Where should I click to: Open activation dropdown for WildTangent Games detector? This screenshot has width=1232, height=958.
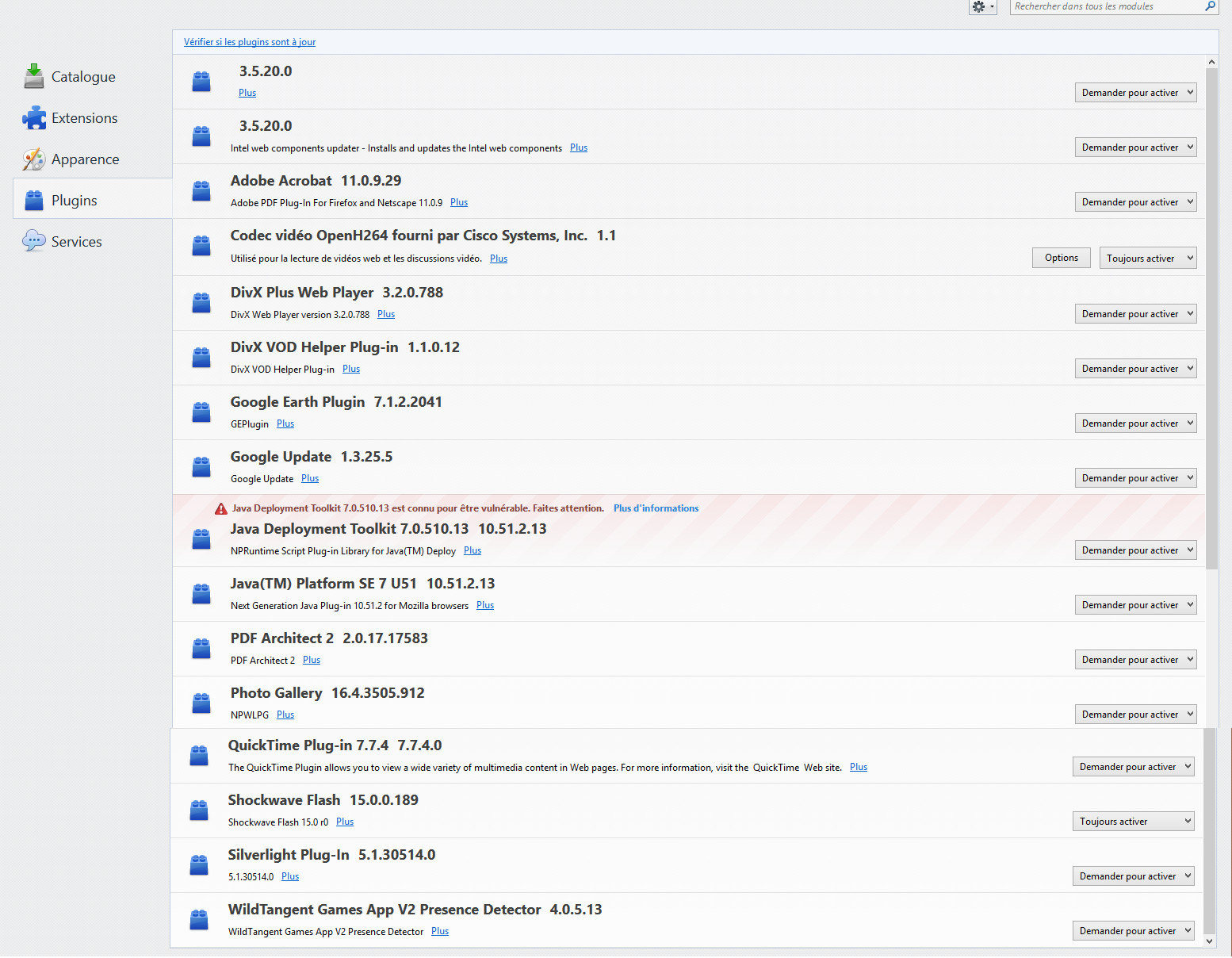[1133, 931]
